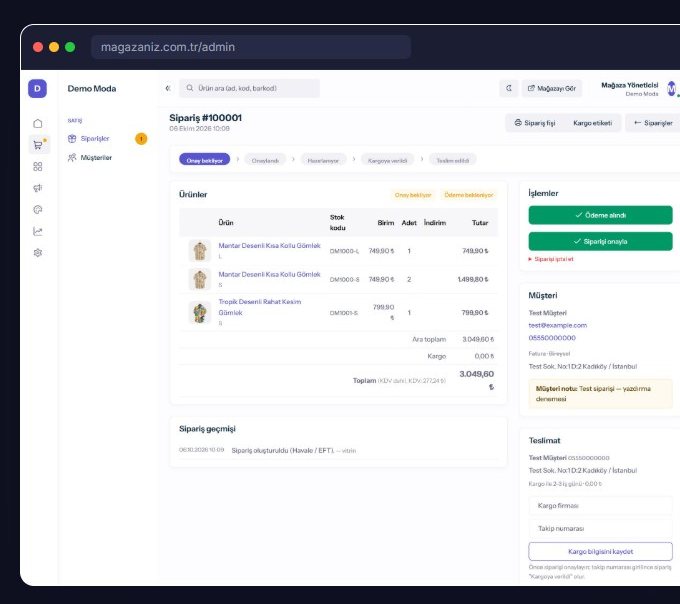Select the Onaylandı status step
Image resolution: width=680 pixels, height=604 pixels.
click(x=265, y=160)
